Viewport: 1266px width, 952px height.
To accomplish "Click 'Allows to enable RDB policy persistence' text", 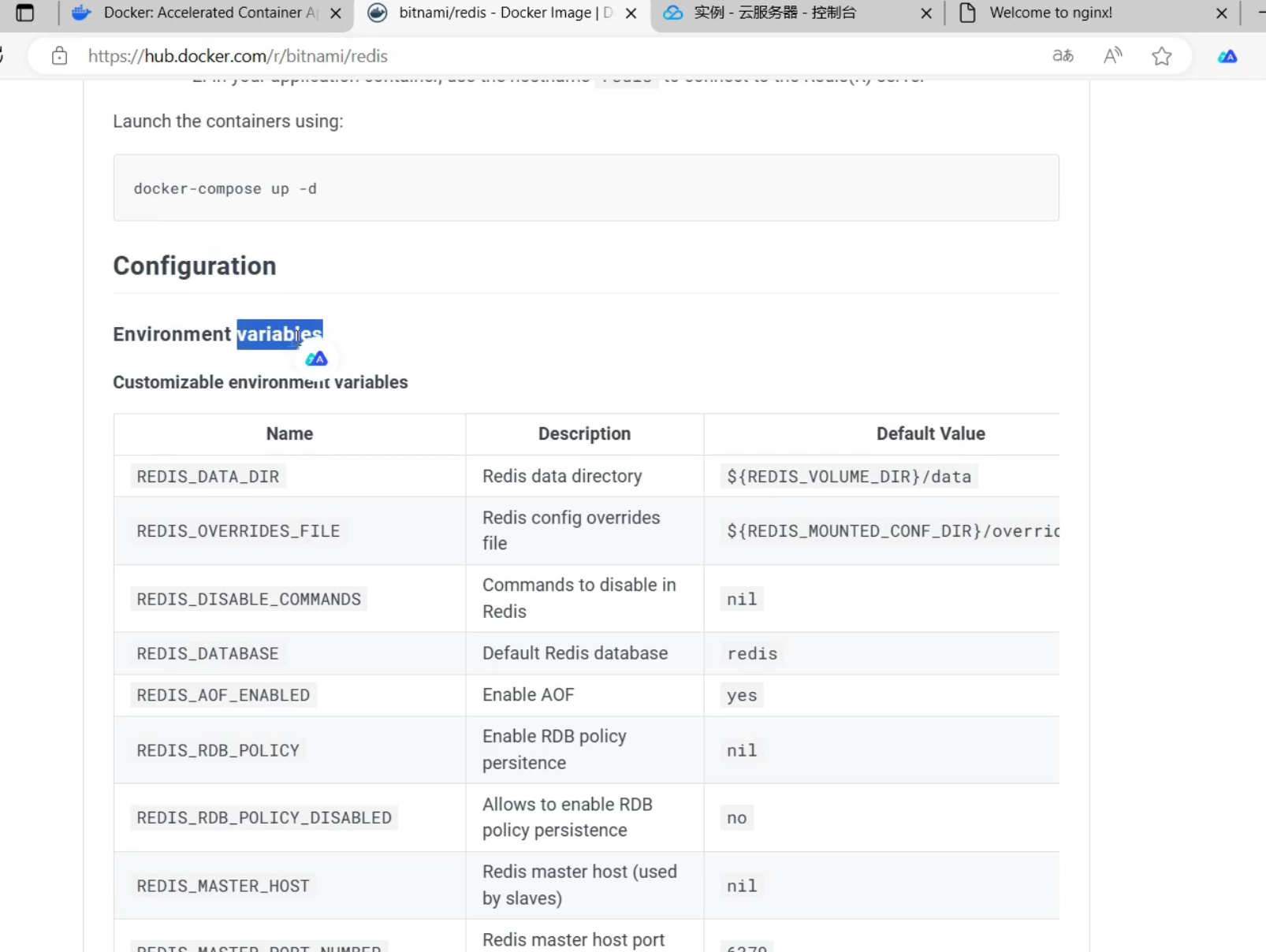I will pos(568,817).
